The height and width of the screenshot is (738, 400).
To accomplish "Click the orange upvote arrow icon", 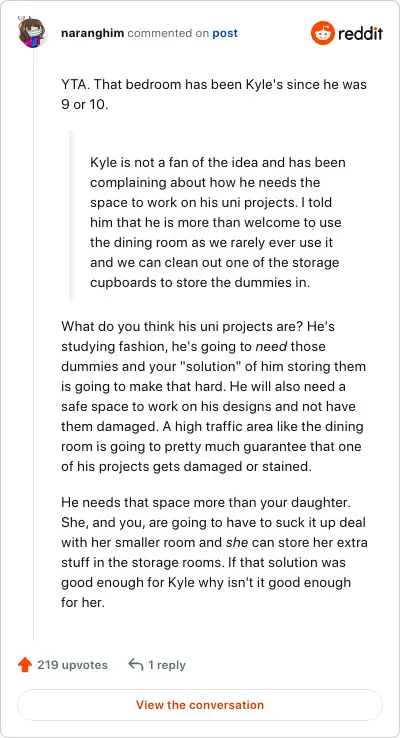I will point(24,665).
